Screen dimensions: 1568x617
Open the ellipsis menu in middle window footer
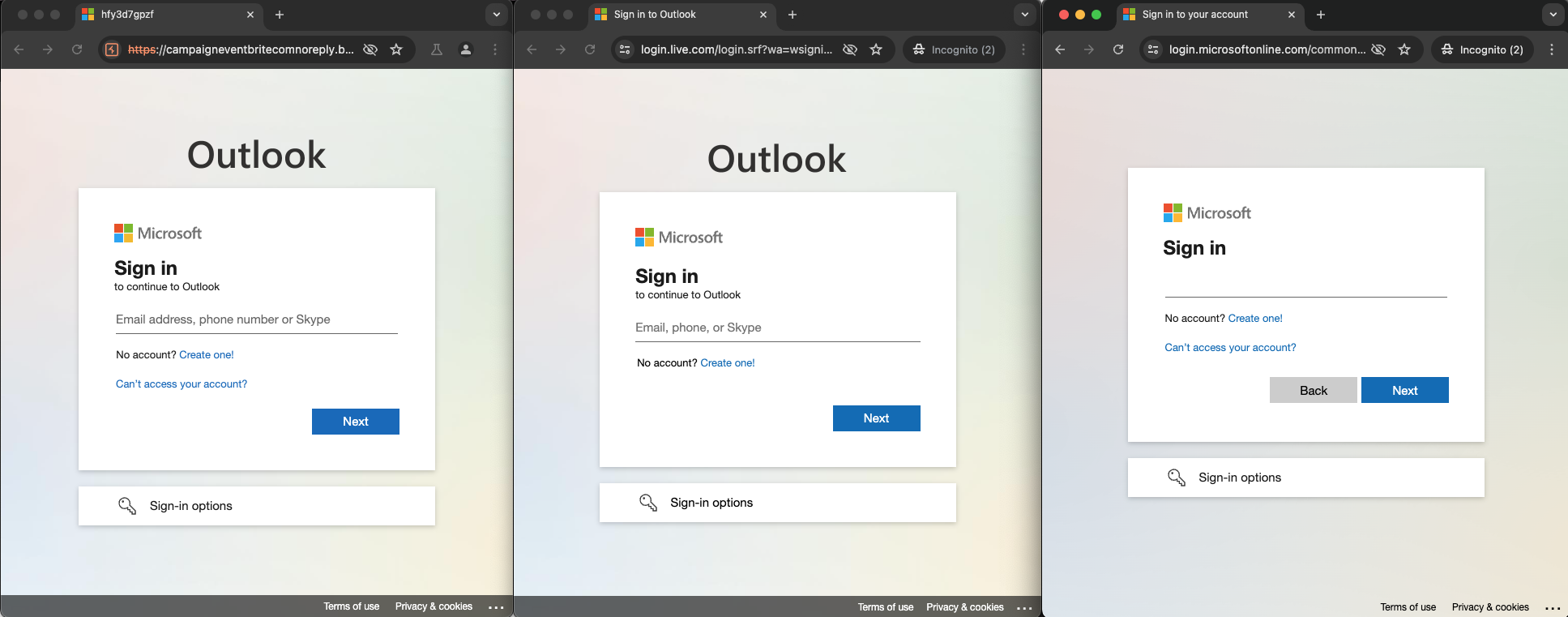click(x=1024, y=608)
